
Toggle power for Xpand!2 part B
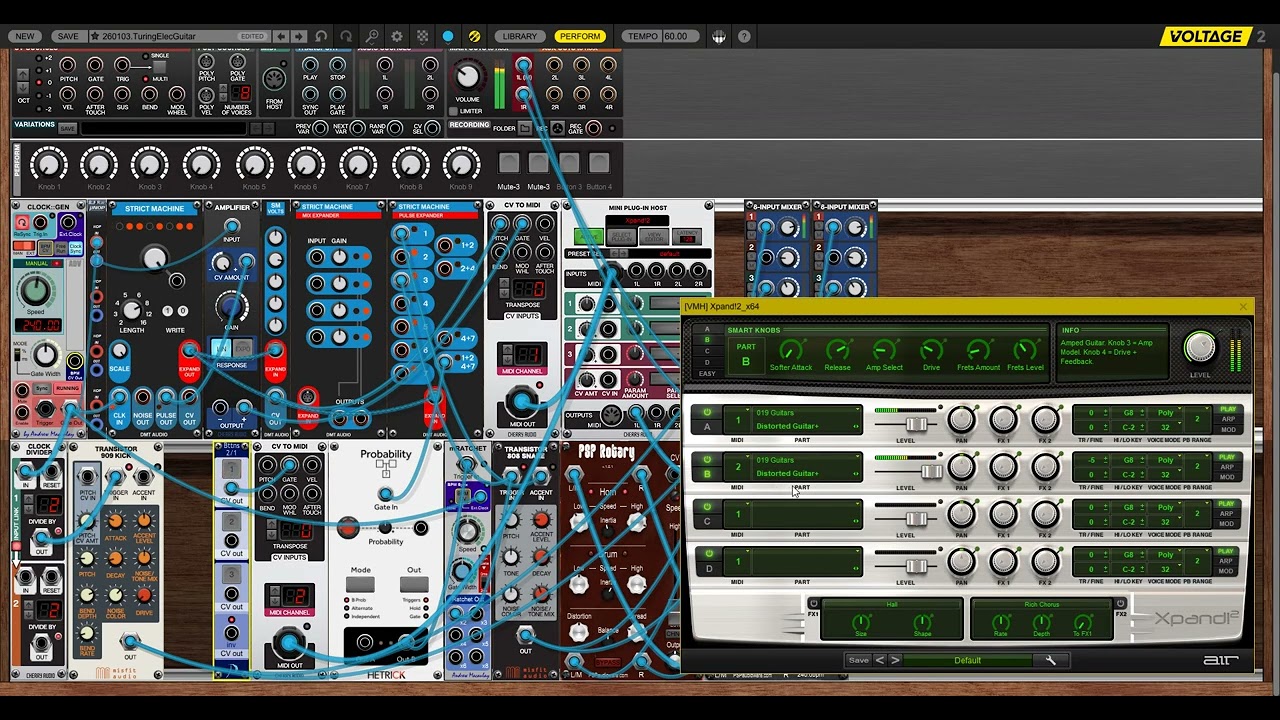[707, 460]
